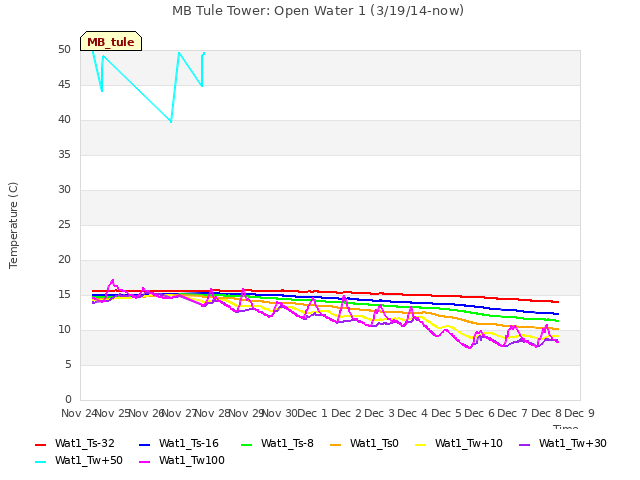Click the MB_tule annotation label
640x480 pixels.
click(x=111, y=42)
